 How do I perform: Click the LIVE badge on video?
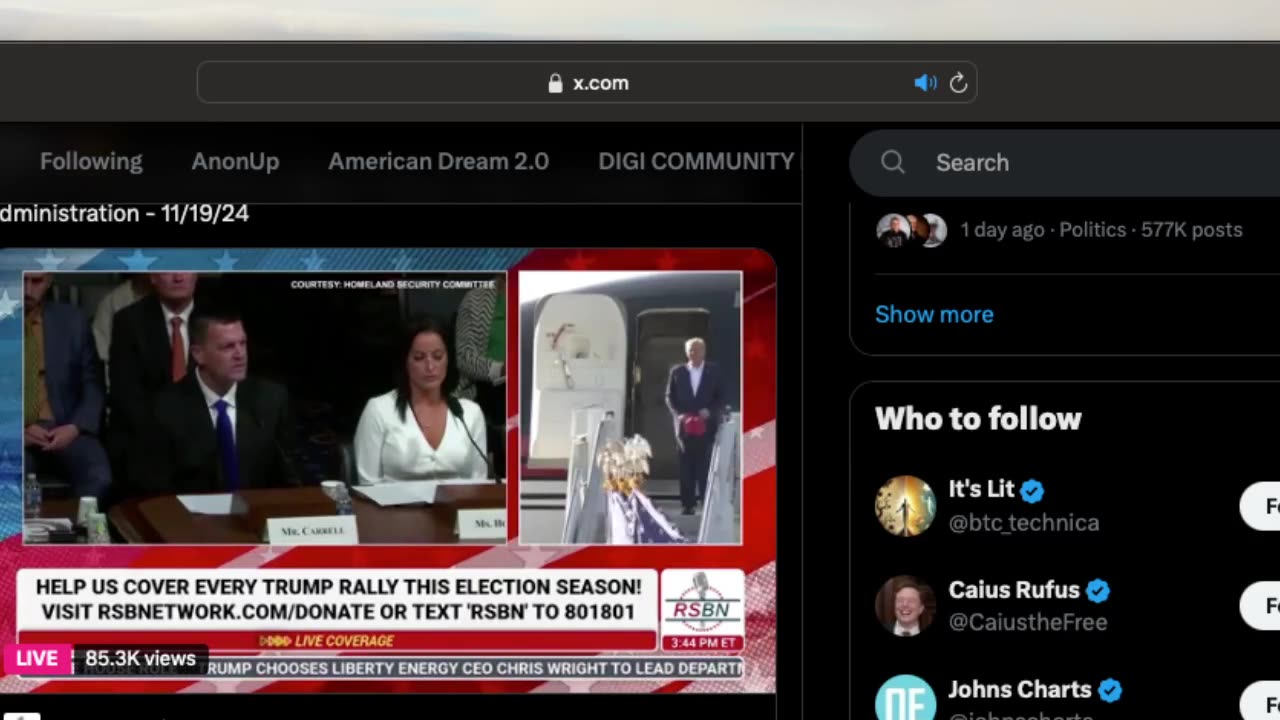(x=37, y=658)
